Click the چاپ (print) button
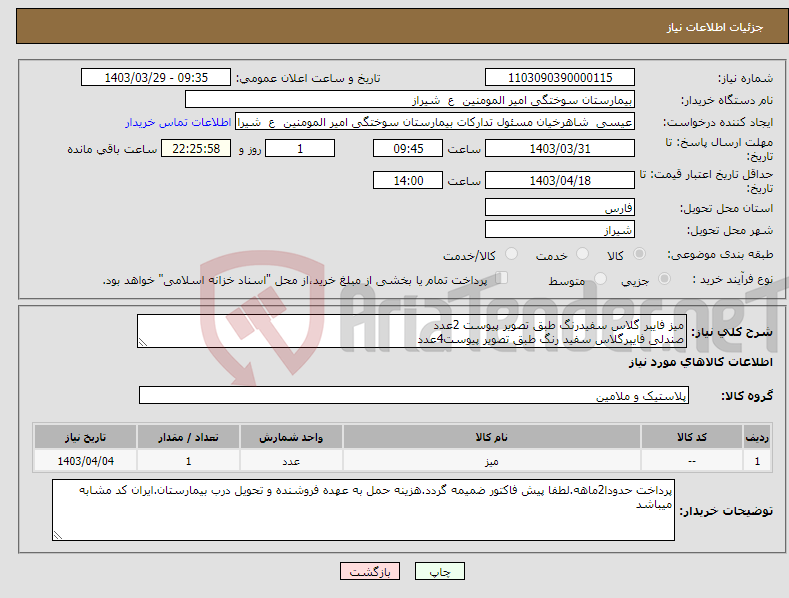Image resolution: width=789 pixels, height=598 pixels. (439, 571)
